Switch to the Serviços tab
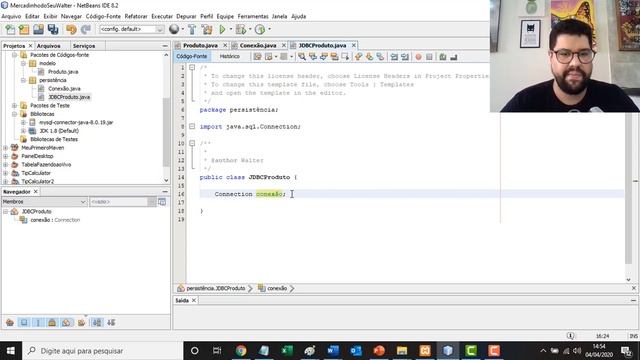Viewport: 640px width, 360px height. pyautogui.click(x=84, y=46)
